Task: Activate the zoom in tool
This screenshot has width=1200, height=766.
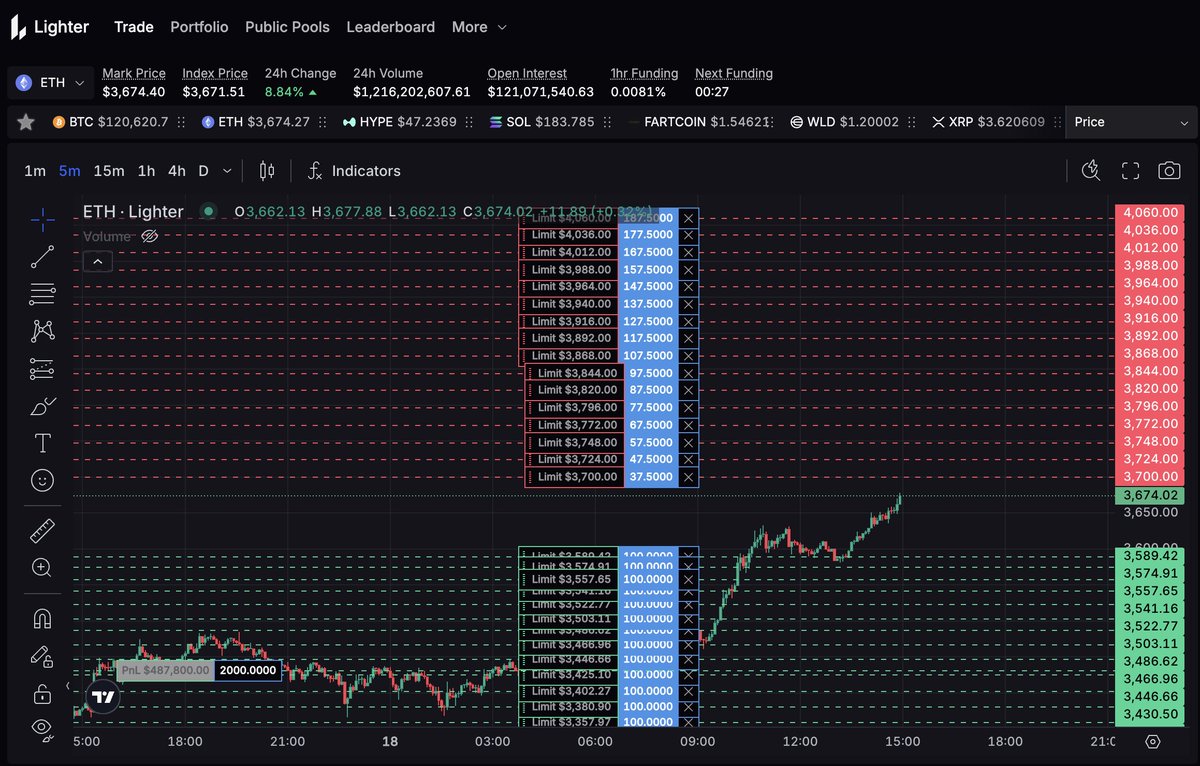Action: [42, 568]
